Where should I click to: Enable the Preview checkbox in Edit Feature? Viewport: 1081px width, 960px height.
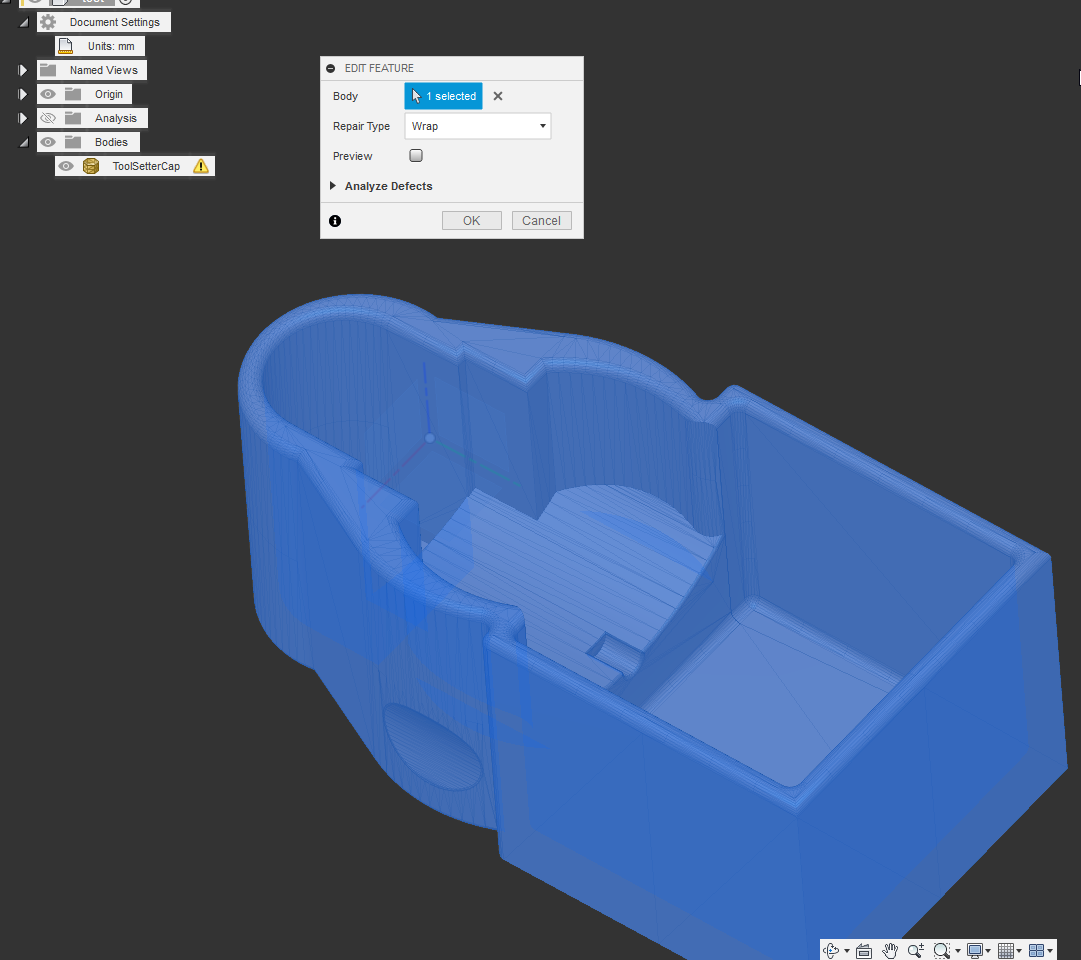pos(415,156)
